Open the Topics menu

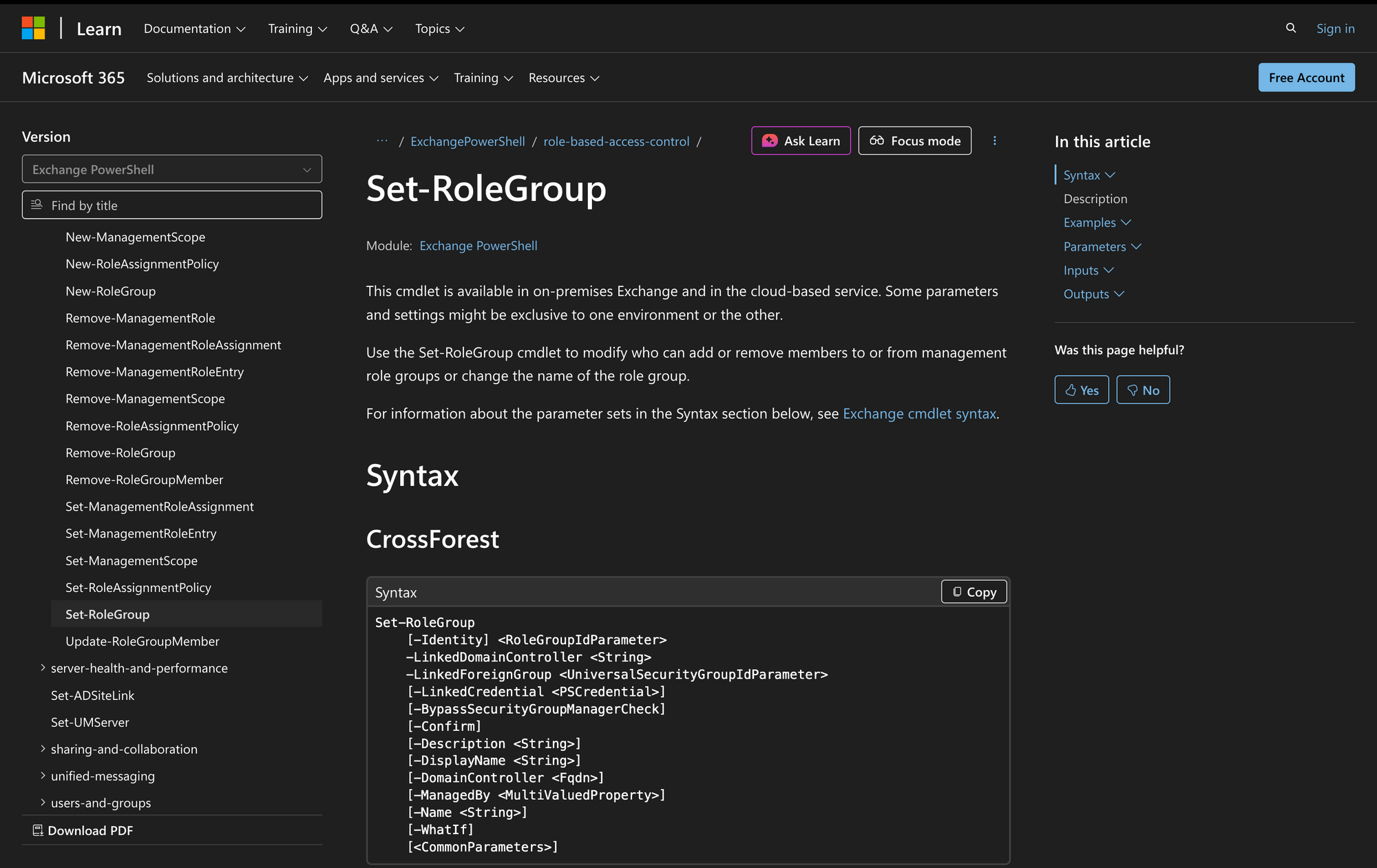(439, 28)
